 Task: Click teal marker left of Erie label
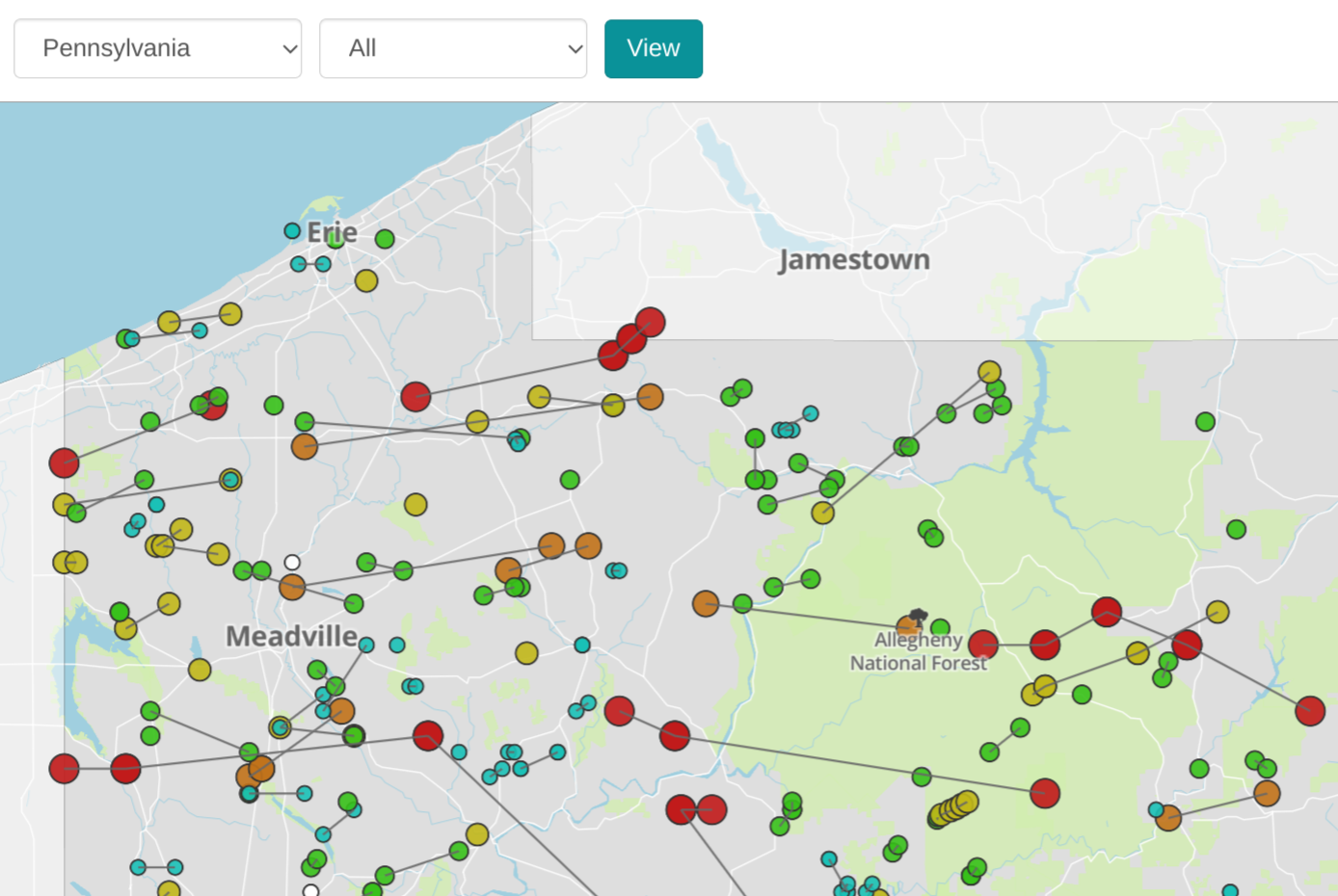point(292,230)
